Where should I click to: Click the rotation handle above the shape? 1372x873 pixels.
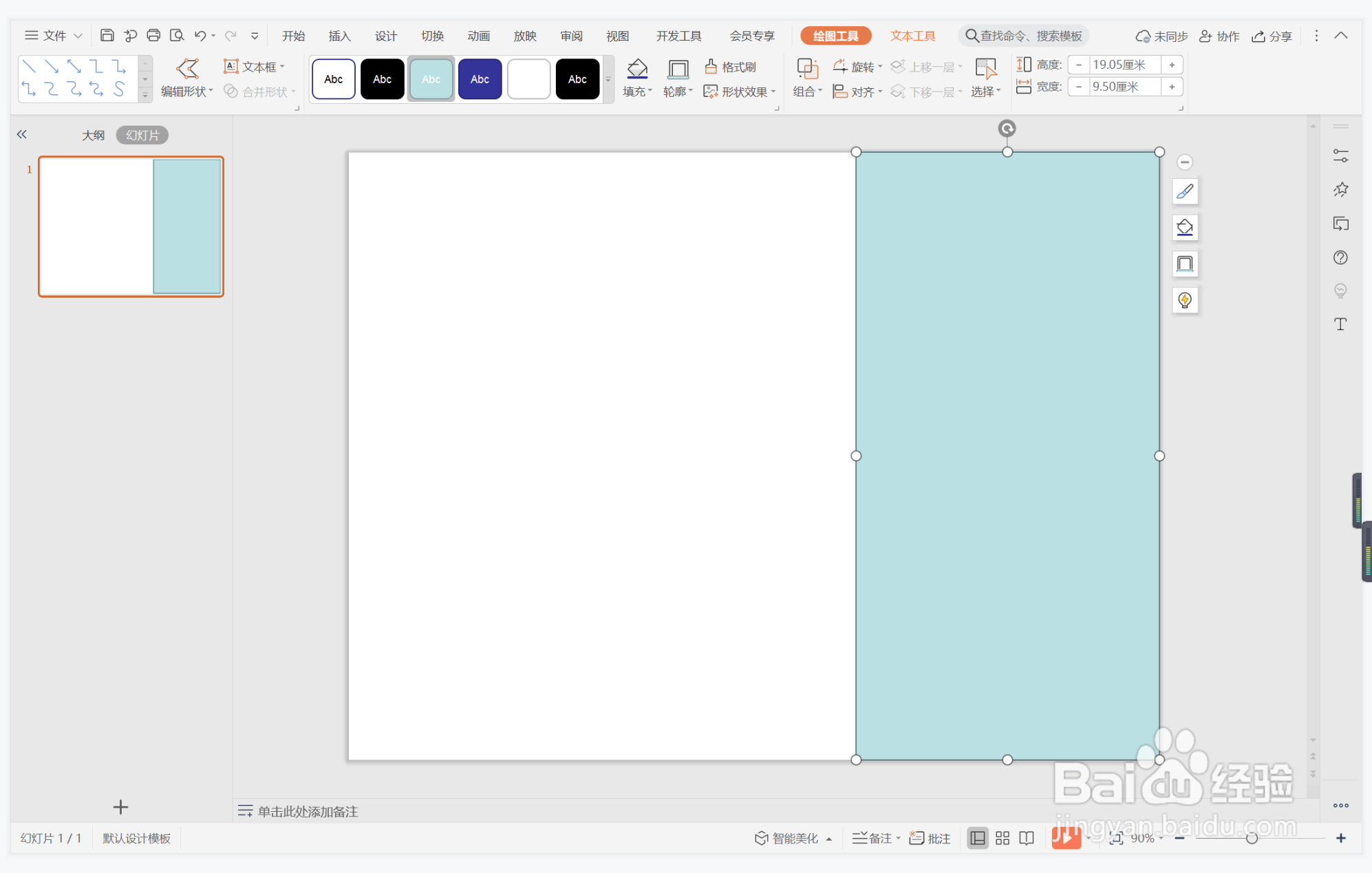1007,128
